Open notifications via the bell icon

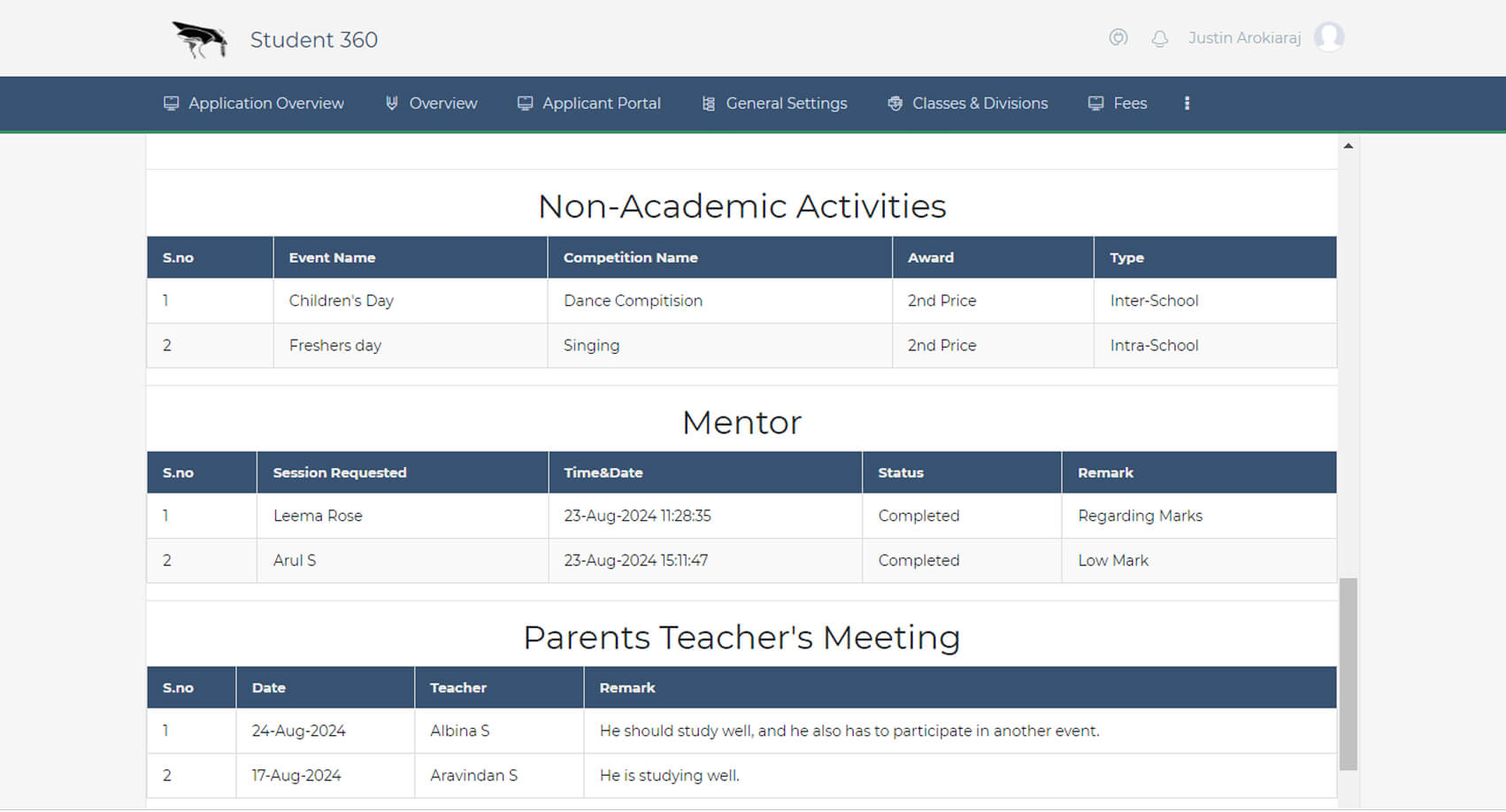1159,38
